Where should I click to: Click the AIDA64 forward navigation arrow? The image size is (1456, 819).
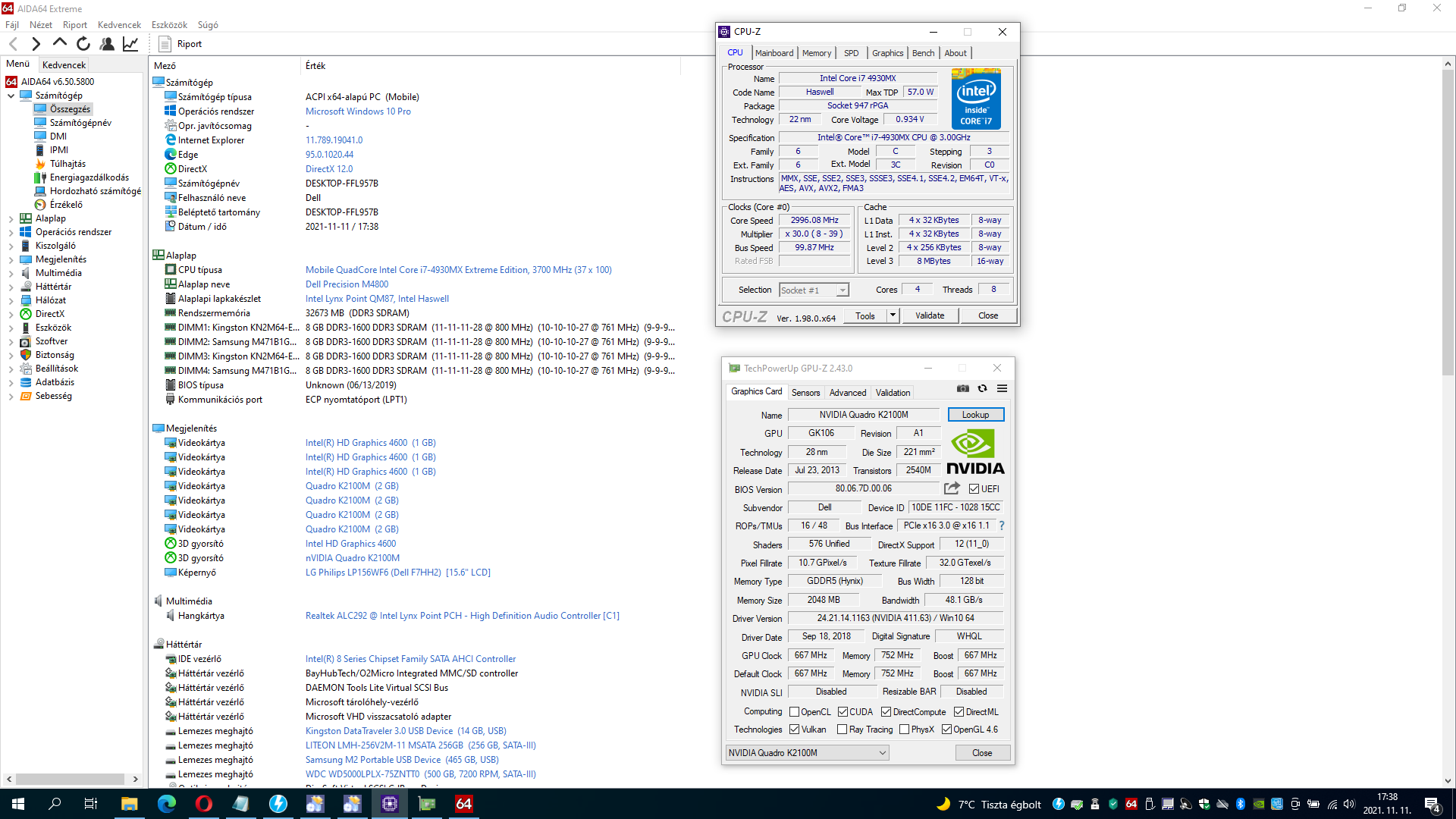[36, 44]
